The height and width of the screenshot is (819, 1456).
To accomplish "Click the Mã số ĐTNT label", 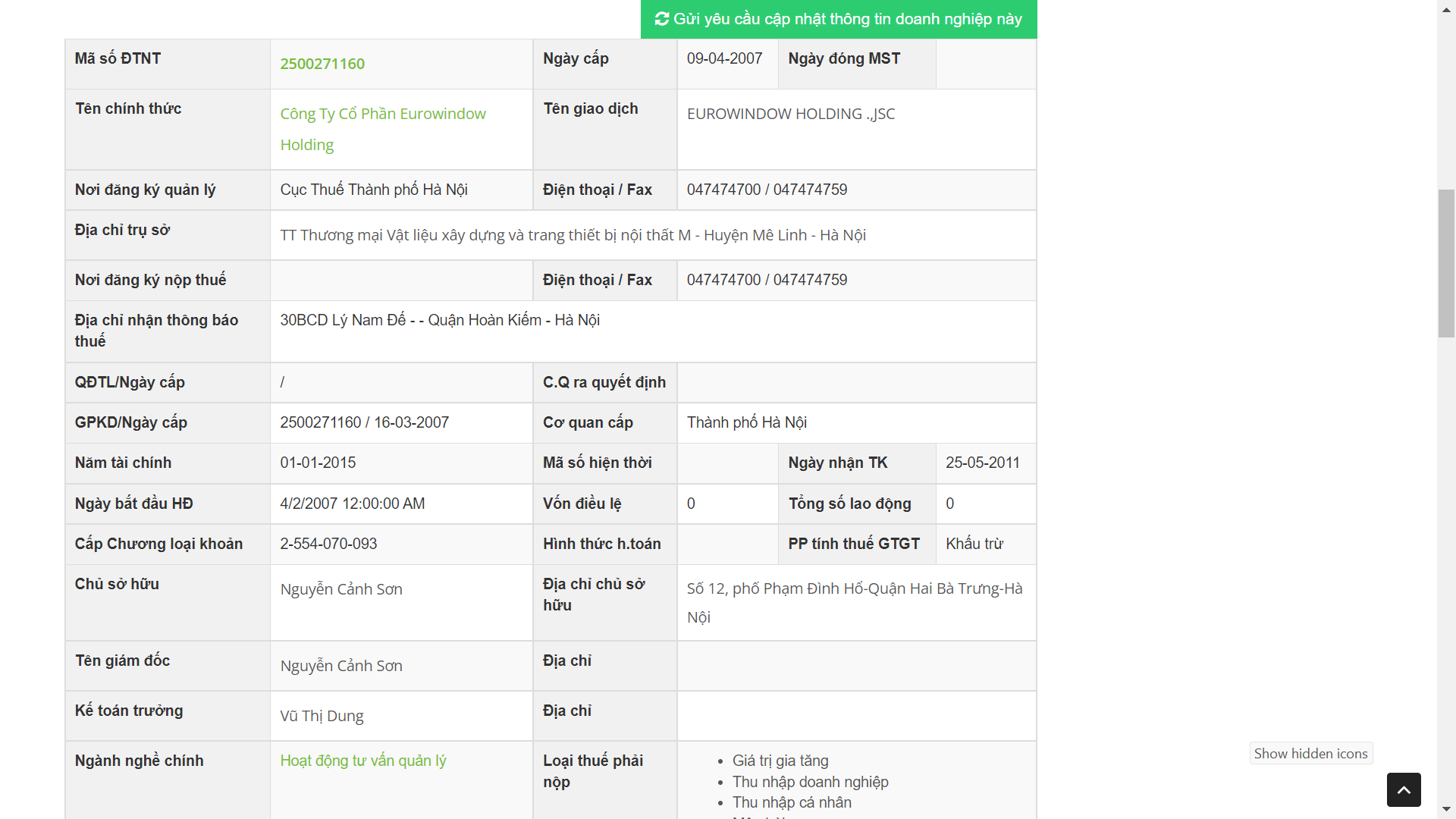I will click(118, 58).
